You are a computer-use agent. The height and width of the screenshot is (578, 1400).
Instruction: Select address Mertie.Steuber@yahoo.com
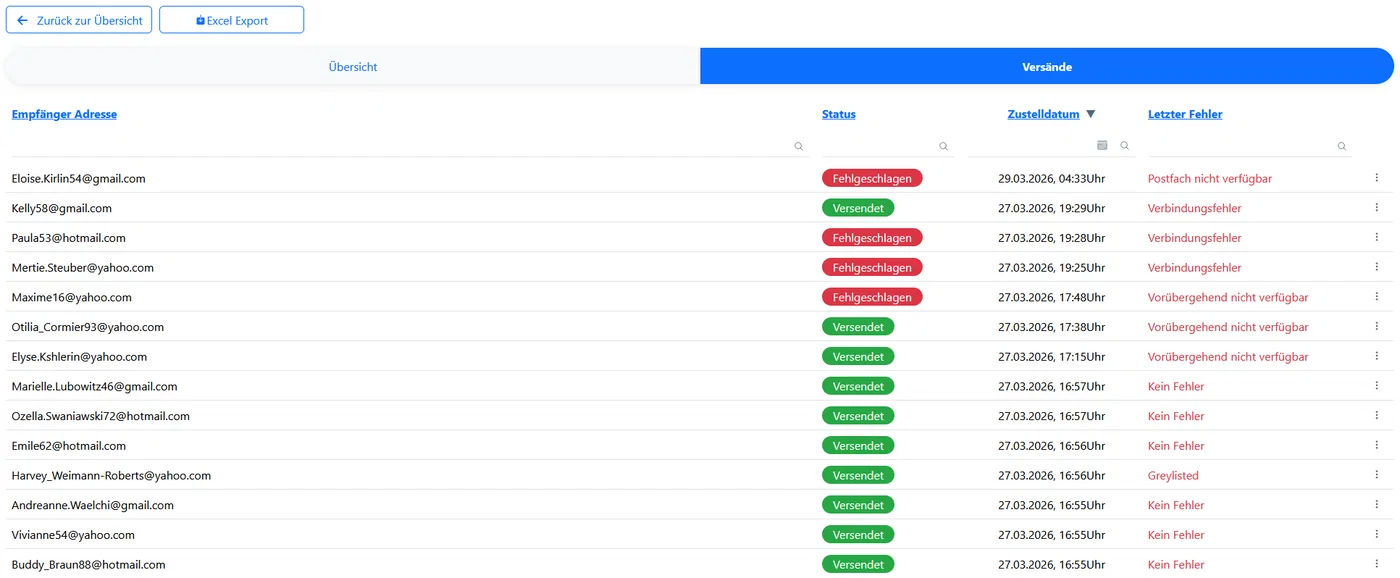coord(83,267)
